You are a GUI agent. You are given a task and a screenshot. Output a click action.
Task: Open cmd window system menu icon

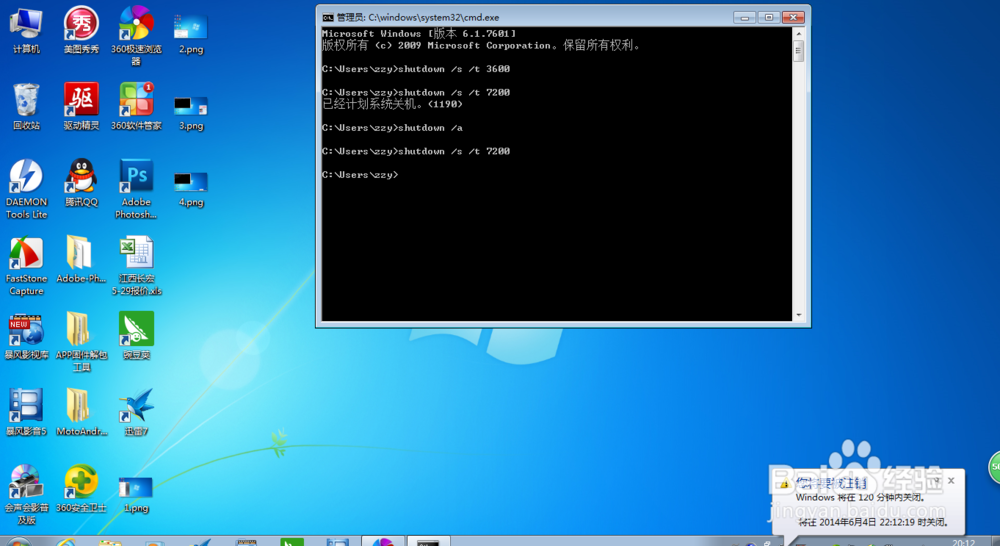328,17
